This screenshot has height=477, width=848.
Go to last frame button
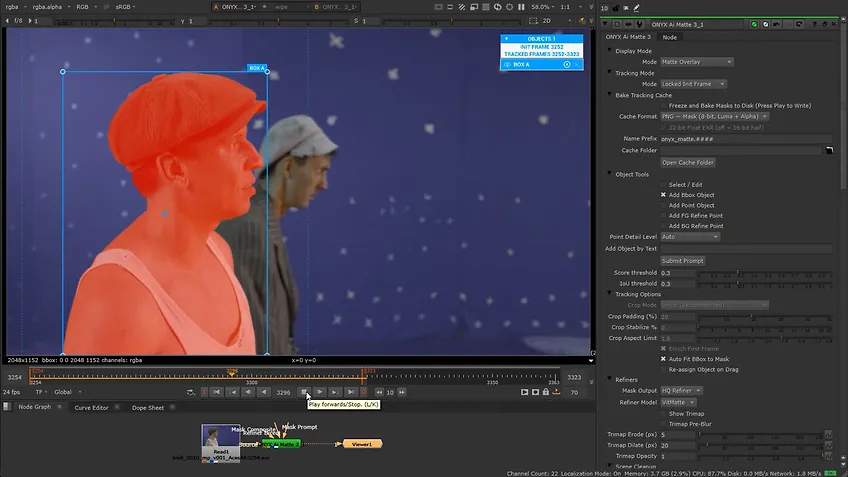350,392
